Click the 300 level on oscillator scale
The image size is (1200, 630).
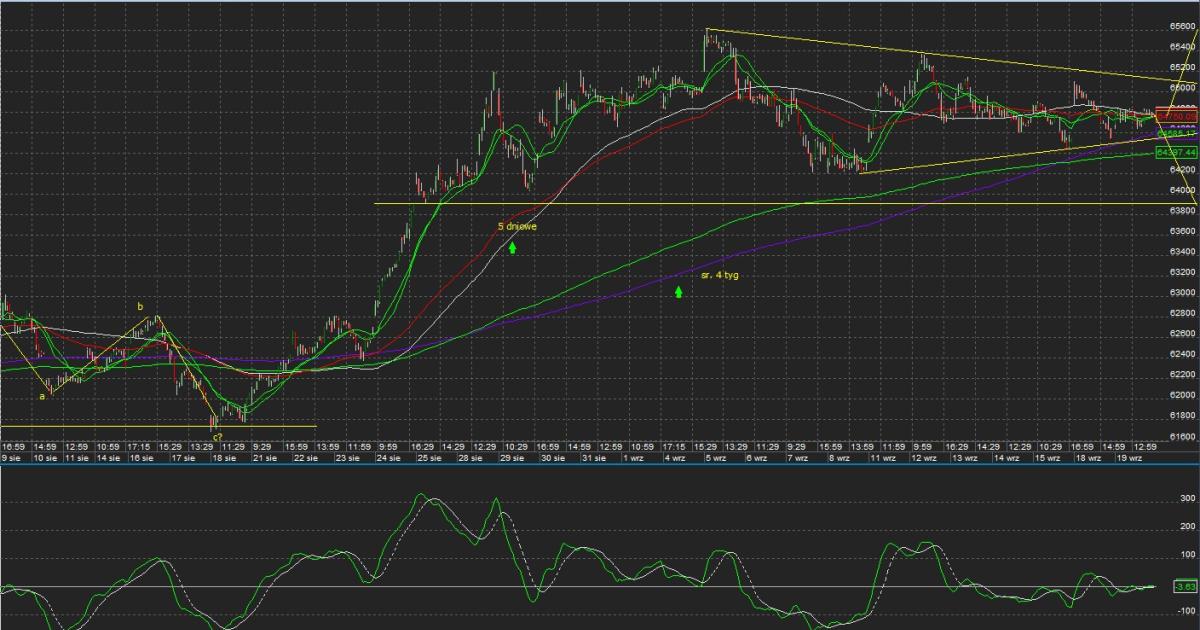point(1188,497)
